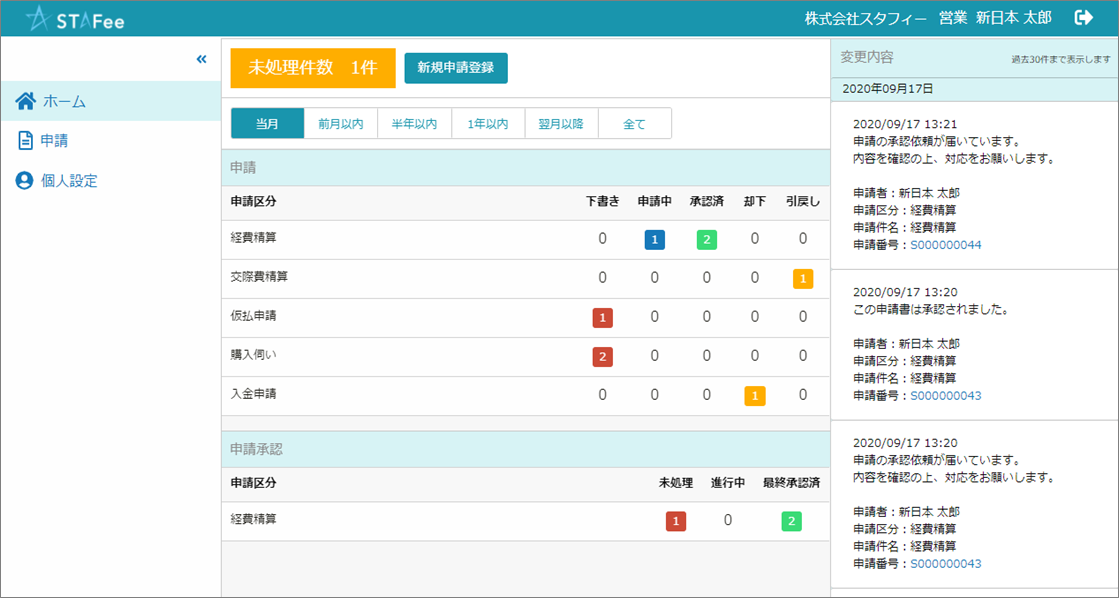The width and height of the screenshot is (1119, 598).
Task: Select the 当月 period tab
Action: pos(267,124)
